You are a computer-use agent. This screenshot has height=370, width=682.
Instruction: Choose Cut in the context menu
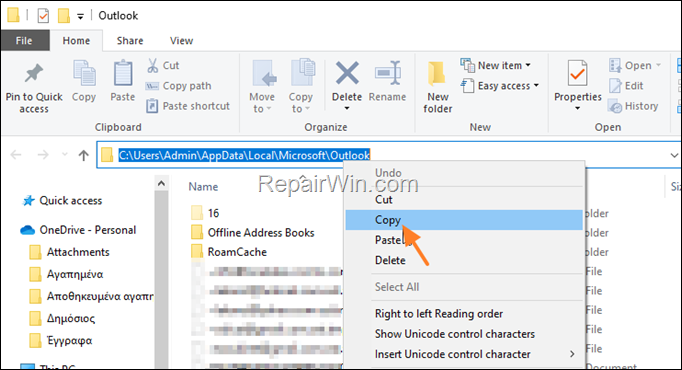[x=464, y=200]
